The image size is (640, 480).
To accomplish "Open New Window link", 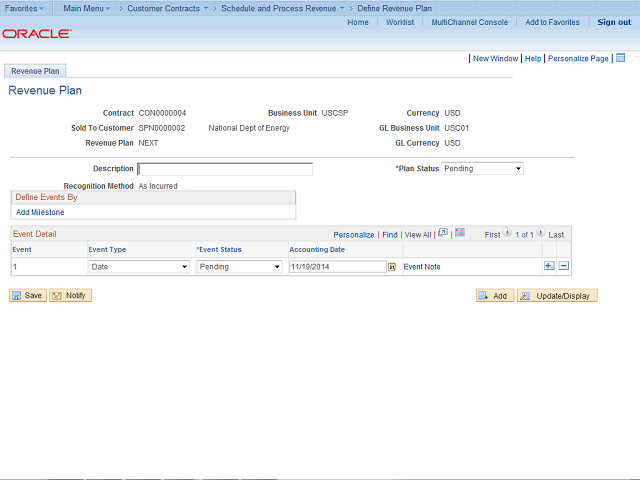I will click(x=495, y=58).
